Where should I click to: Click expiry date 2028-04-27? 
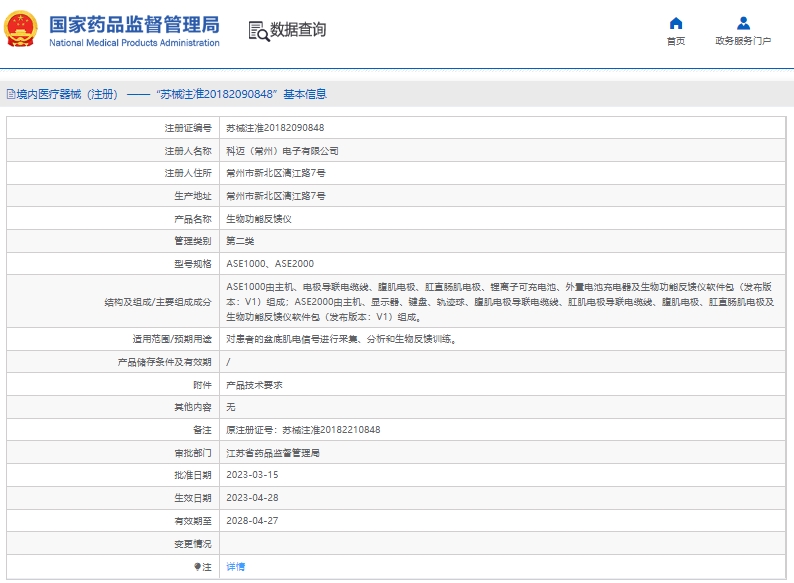tap(252, 521)
